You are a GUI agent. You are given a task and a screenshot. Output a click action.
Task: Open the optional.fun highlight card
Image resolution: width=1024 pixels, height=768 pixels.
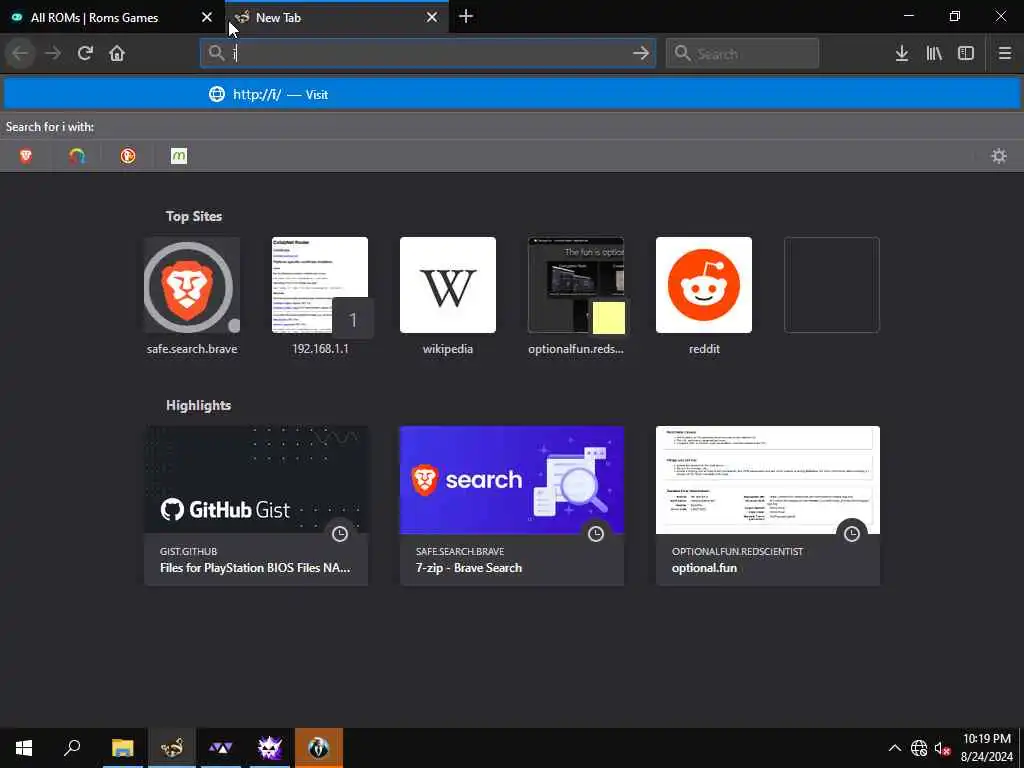point(768,506)
